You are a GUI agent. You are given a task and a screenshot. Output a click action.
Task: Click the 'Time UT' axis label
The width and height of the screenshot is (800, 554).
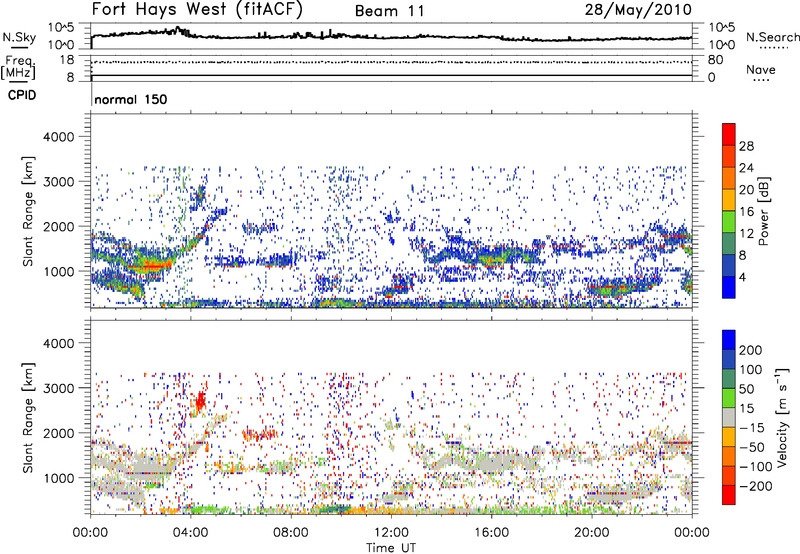click(391, 548)
